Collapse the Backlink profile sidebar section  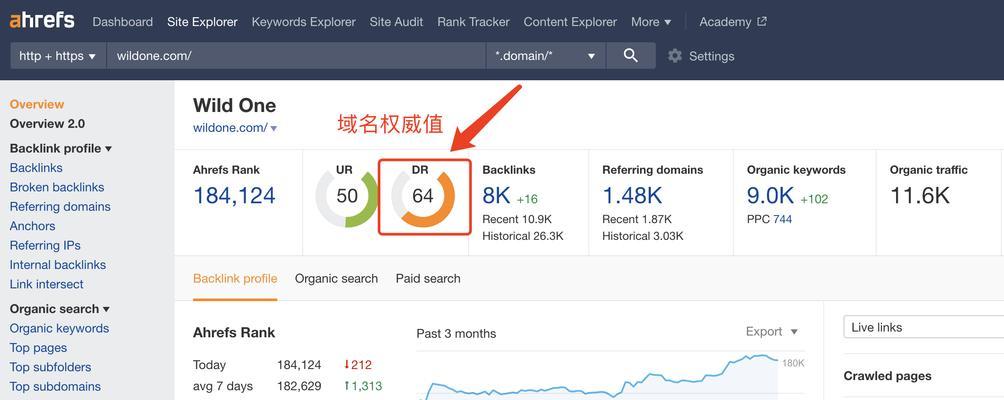pos(61,148)
